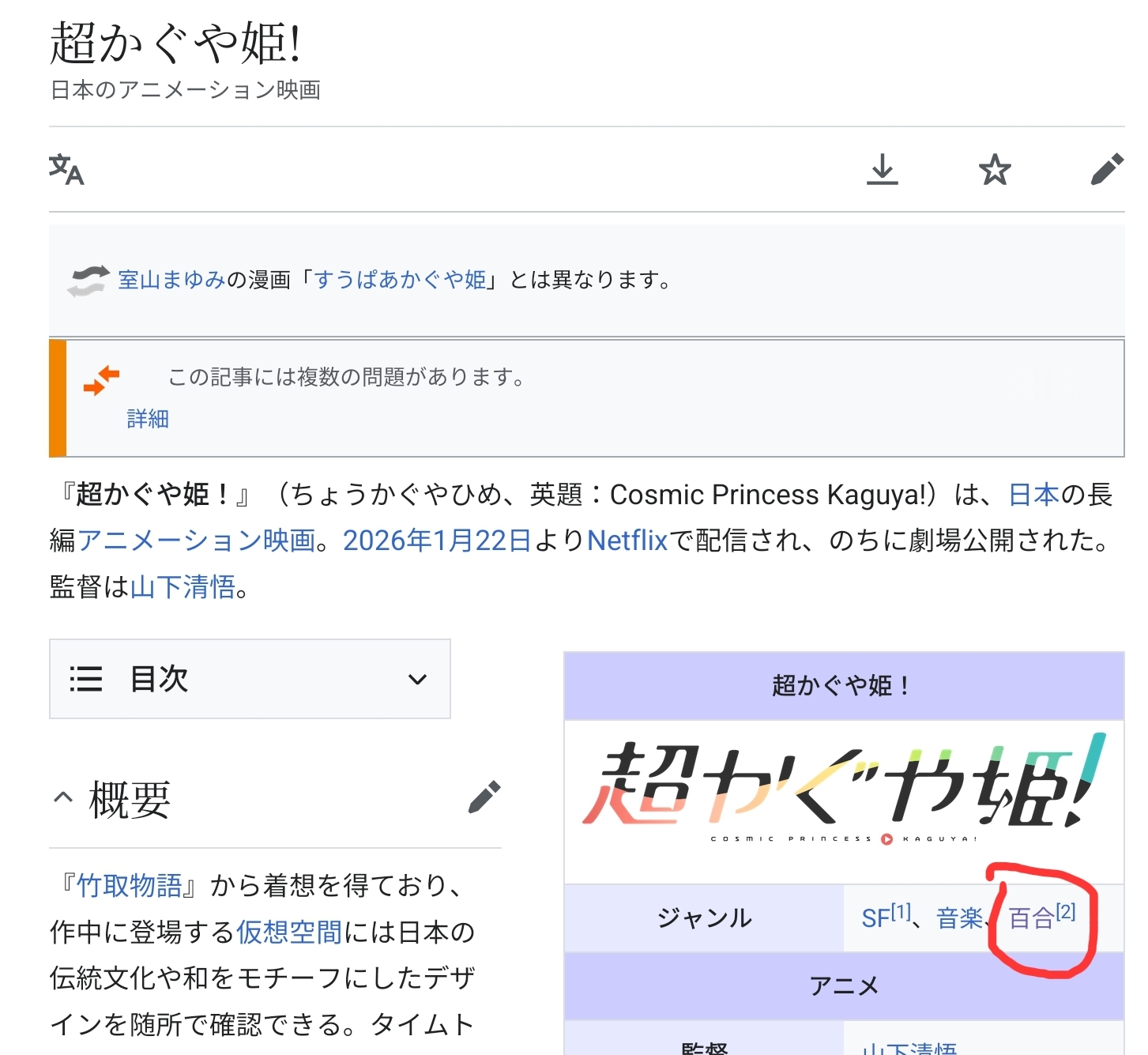View the 超かぐや姫 logo image

click(844, 791)
